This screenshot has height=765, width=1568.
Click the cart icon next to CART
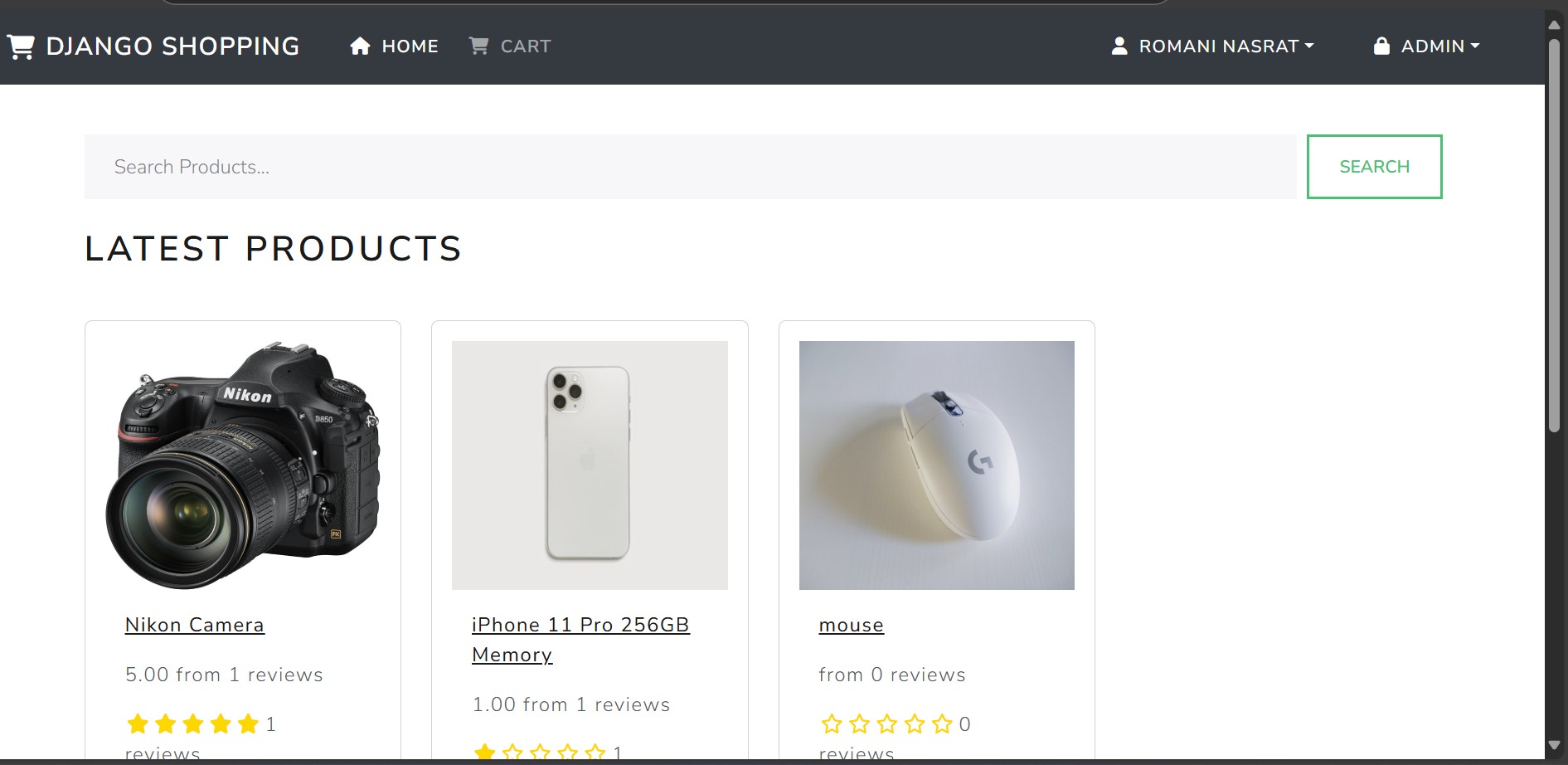[x=478, y=46]
